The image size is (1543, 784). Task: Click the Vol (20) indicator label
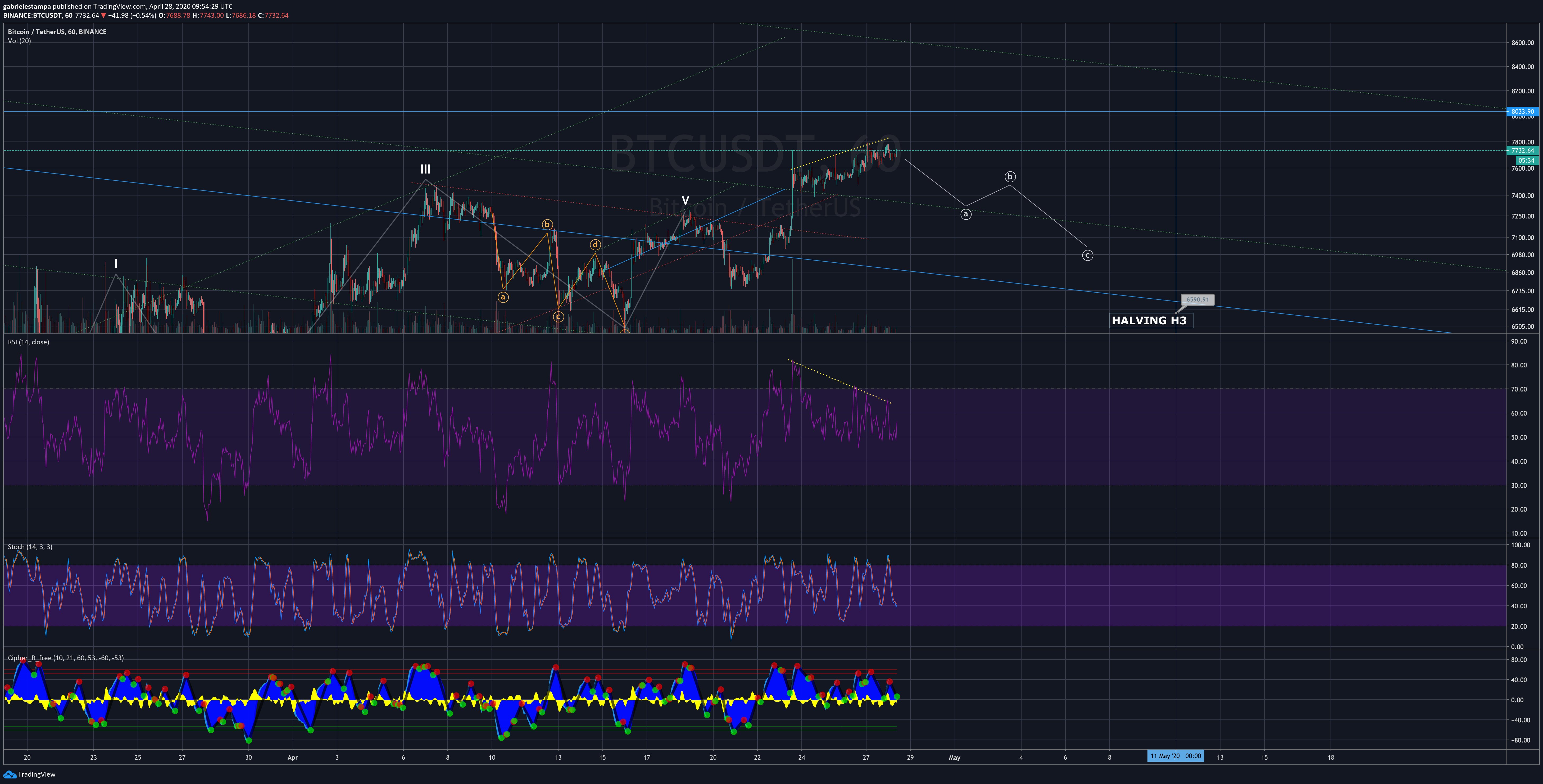[19, 41]
